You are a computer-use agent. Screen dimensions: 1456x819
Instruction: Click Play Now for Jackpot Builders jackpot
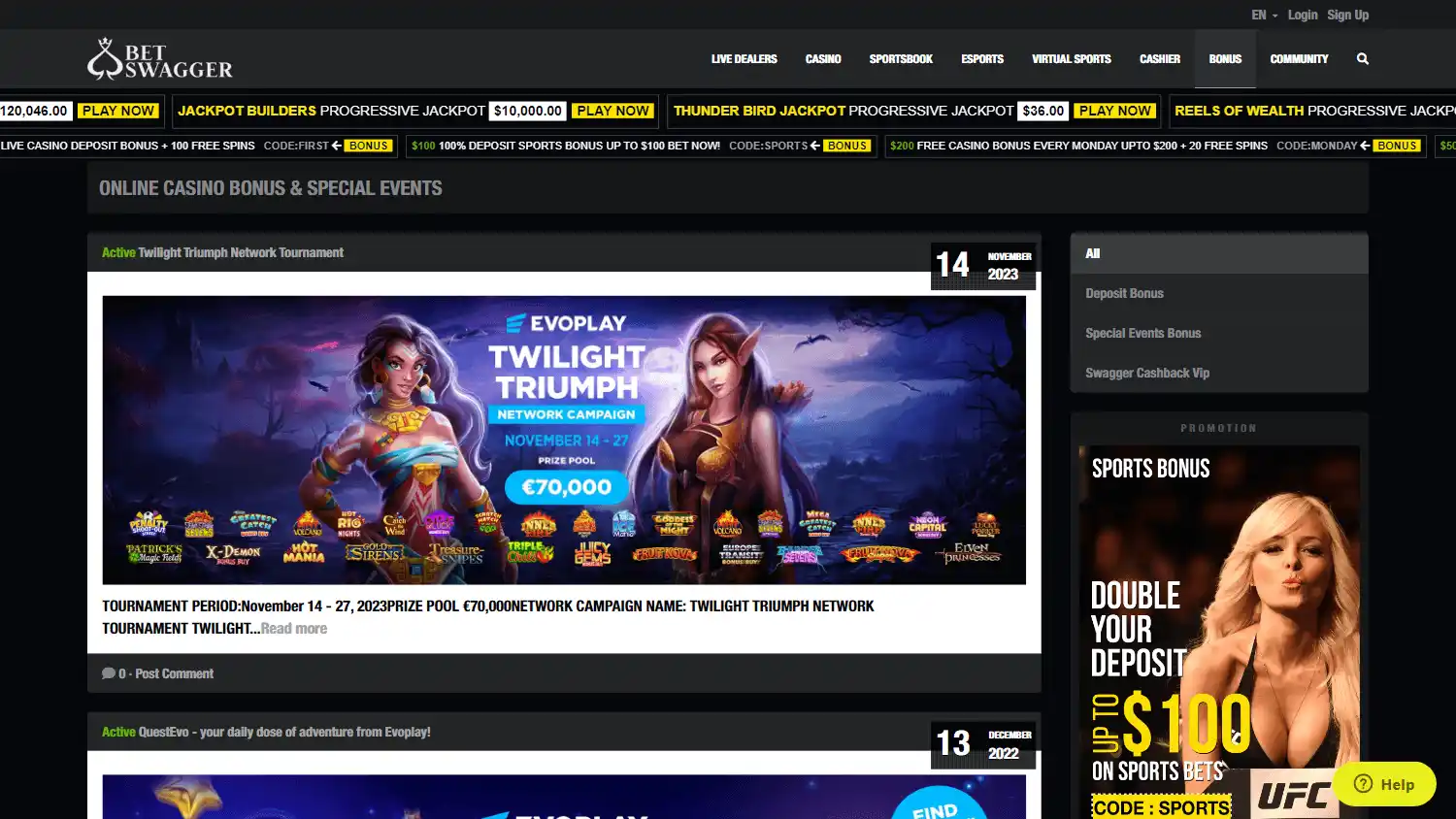click(x=613, y=111)
